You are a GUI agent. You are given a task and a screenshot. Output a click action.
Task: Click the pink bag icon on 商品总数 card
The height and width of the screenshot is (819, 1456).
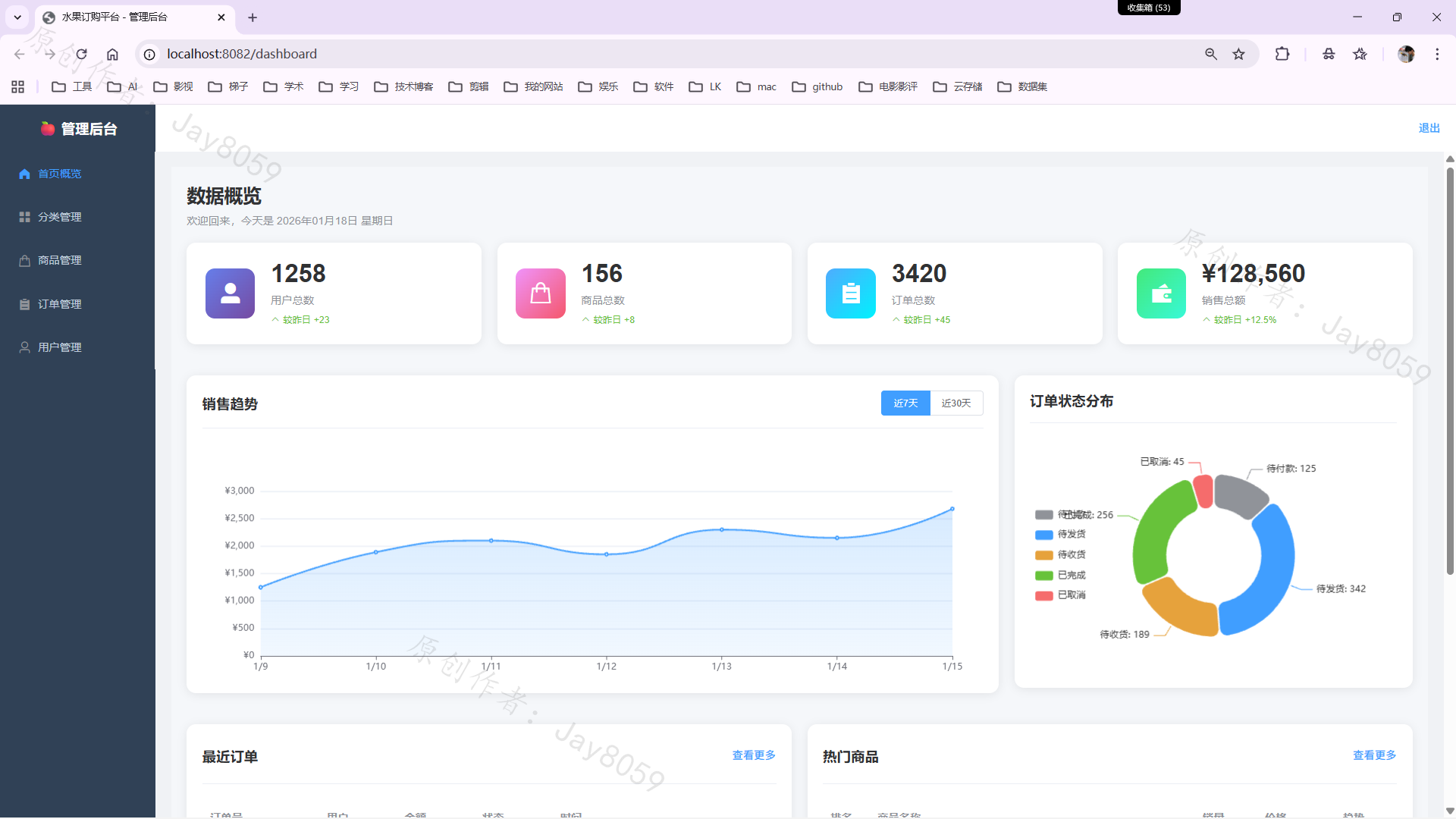tap(541, 293)
